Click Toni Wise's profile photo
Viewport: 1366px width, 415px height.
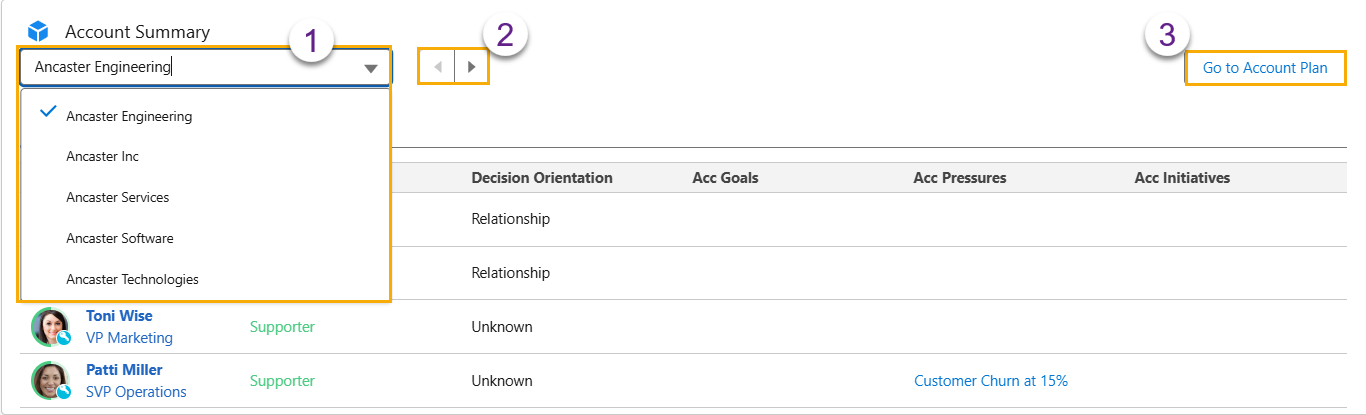click(49, 327)
